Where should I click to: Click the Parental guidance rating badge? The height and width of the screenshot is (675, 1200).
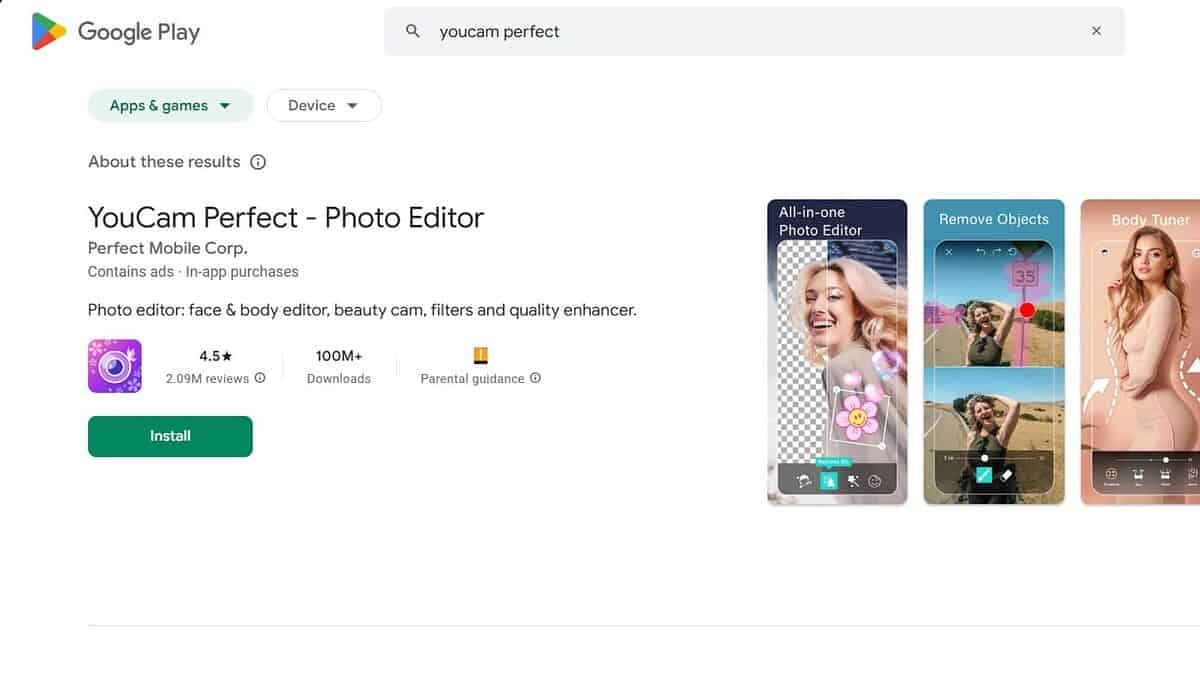[x=480, y=355]
